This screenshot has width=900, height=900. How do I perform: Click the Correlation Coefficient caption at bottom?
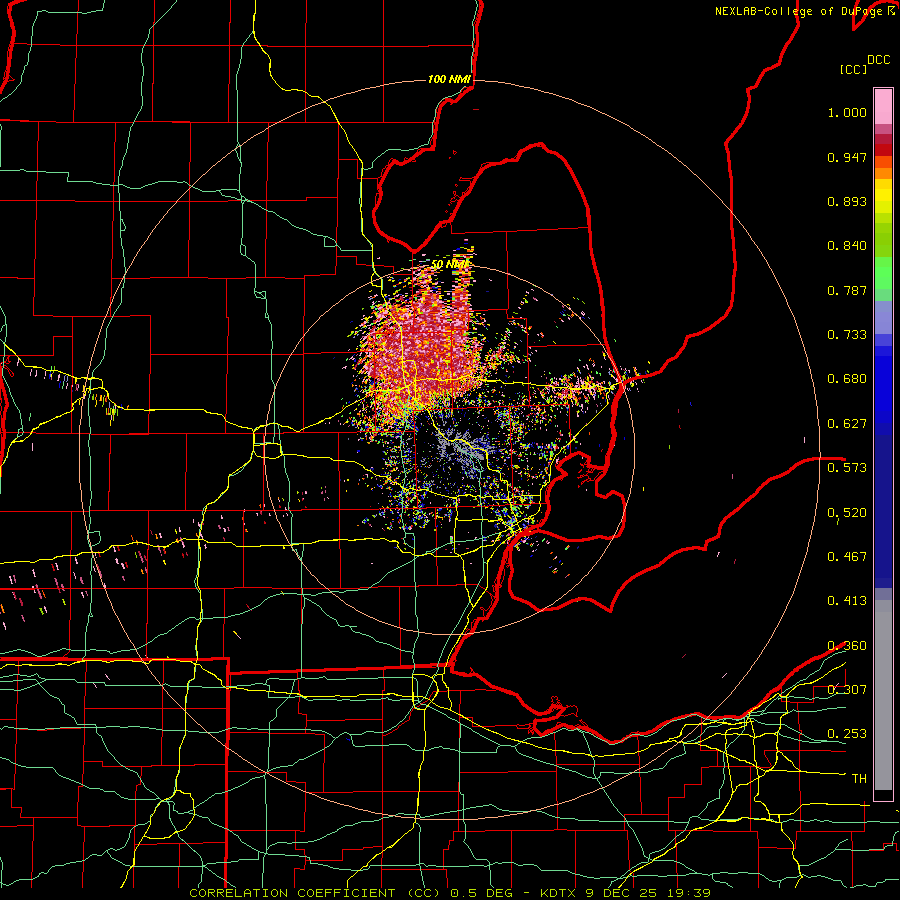click(450, 893)
